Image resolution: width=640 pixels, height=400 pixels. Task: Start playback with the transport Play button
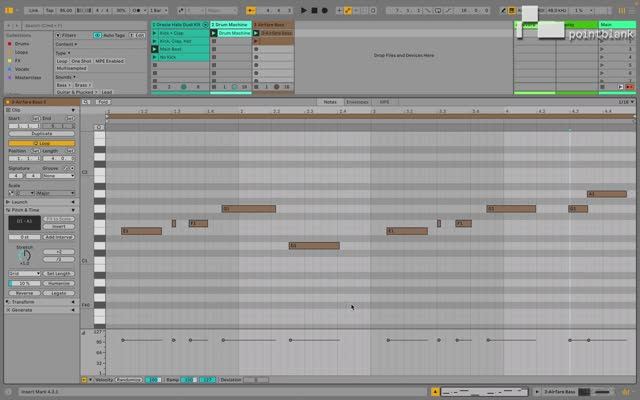(x=304, y=10)
